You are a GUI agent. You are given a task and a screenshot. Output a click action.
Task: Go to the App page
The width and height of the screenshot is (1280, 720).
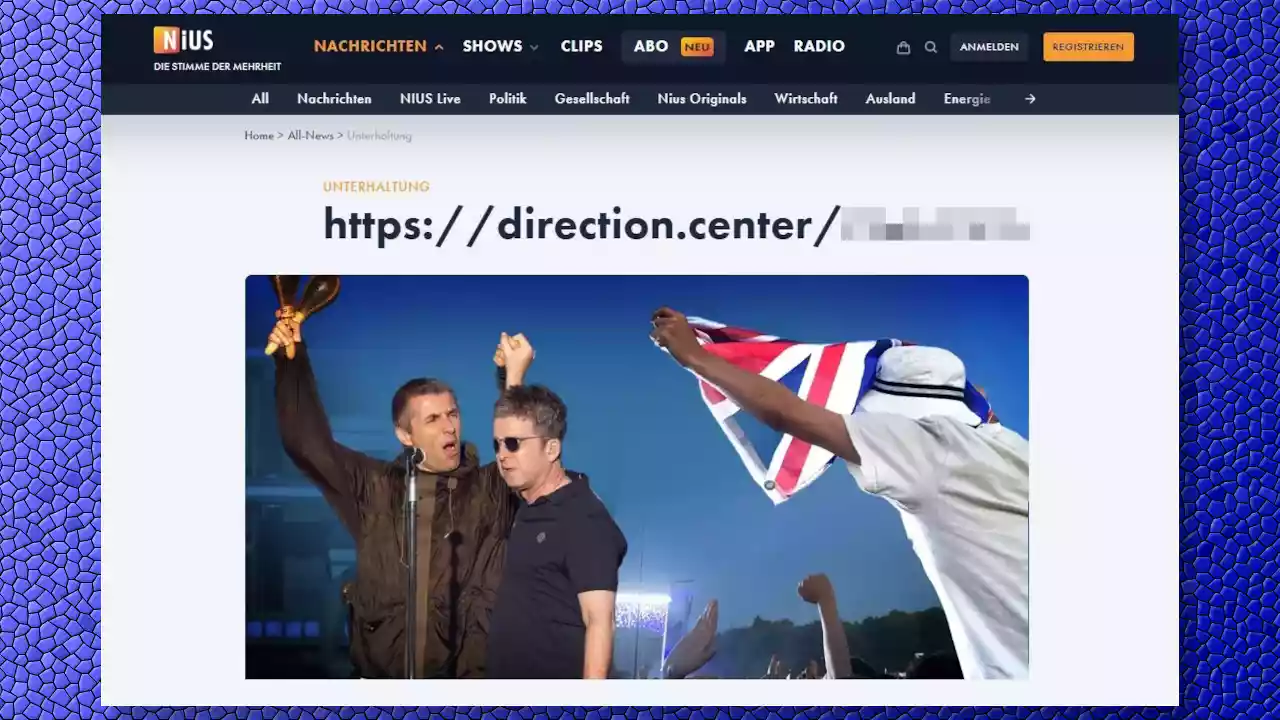tap(759, 46)
